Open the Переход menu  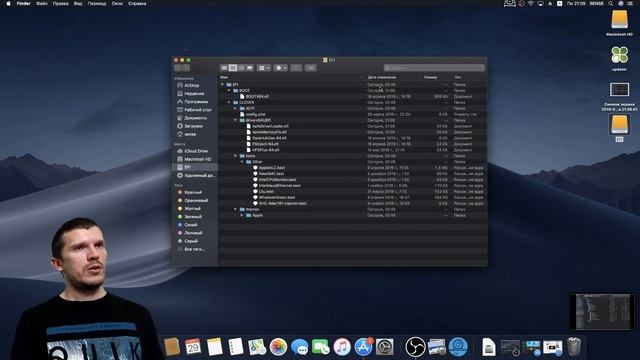tap(97, 3)
